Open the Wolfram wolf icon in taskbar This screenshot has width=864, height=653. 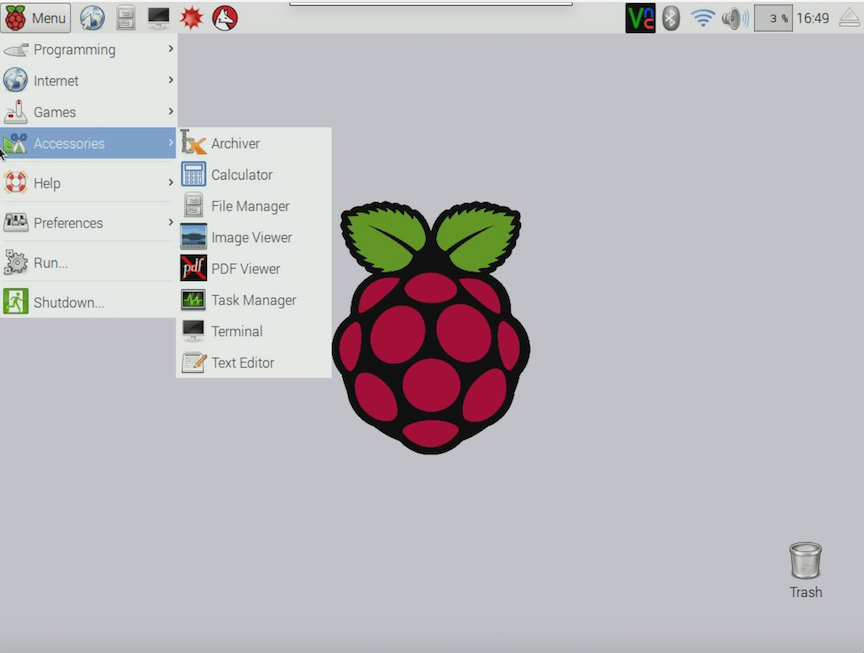click(x=225, y=18)
